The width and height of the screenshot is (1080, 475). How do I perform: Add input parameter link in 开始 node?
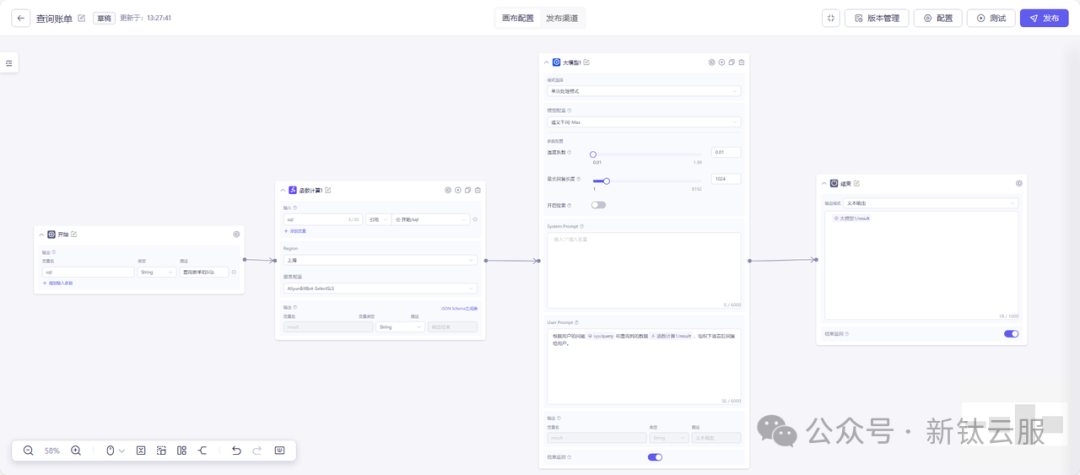point(58,283)
